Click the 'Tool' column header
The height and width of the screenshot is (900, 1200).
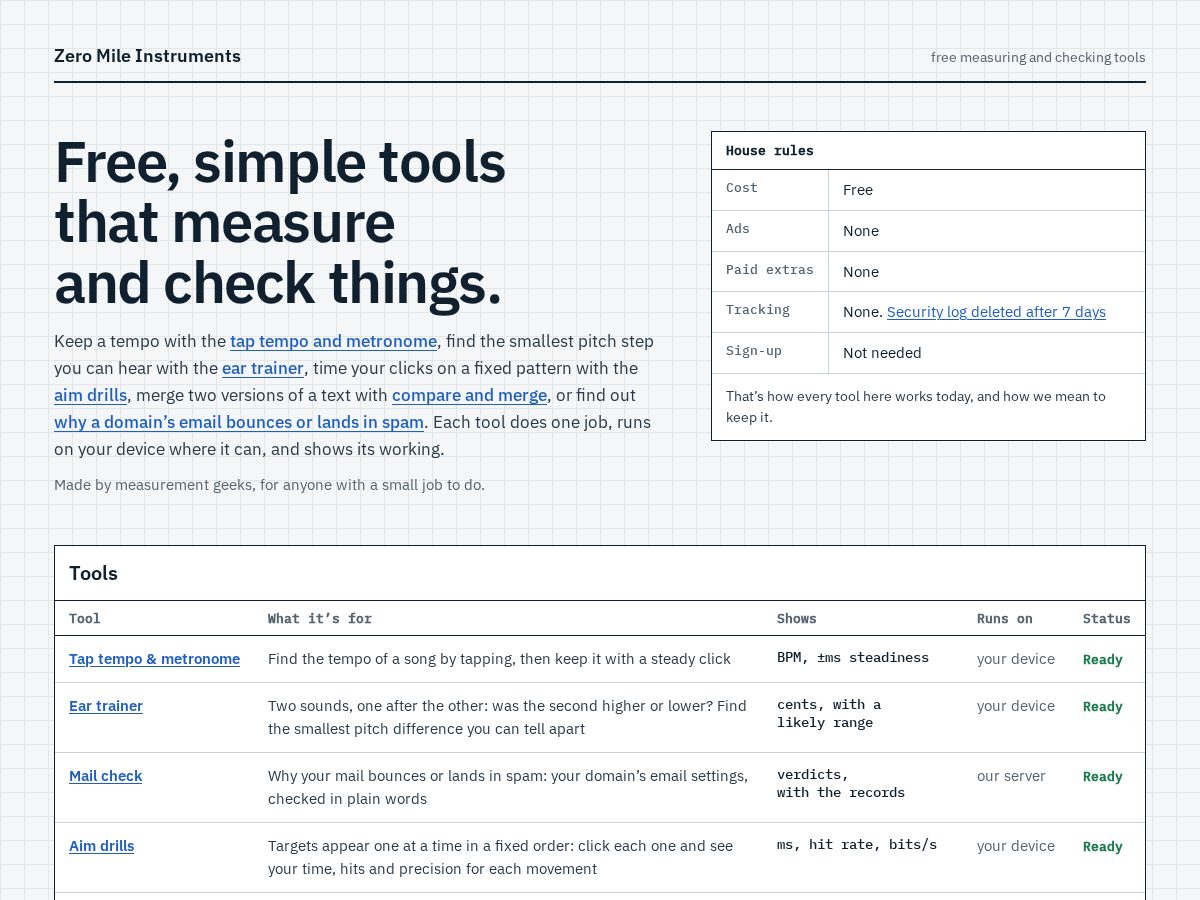point(85,619)
